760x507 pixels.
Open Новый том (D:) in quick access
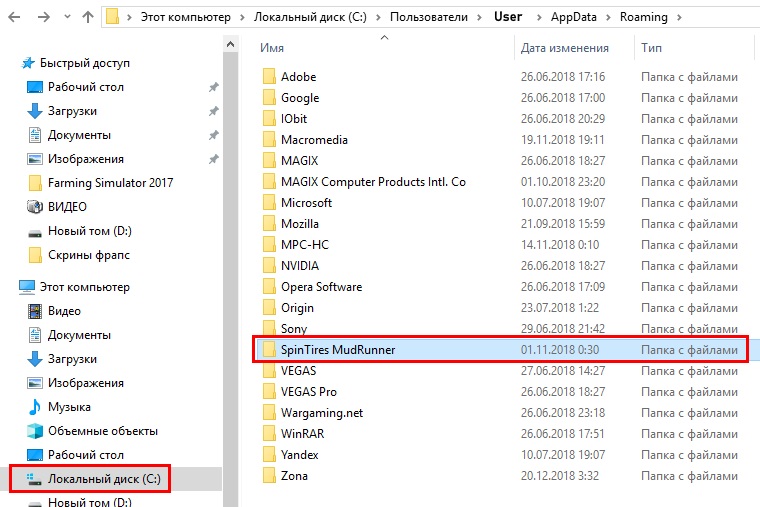(x=90, y=231)
